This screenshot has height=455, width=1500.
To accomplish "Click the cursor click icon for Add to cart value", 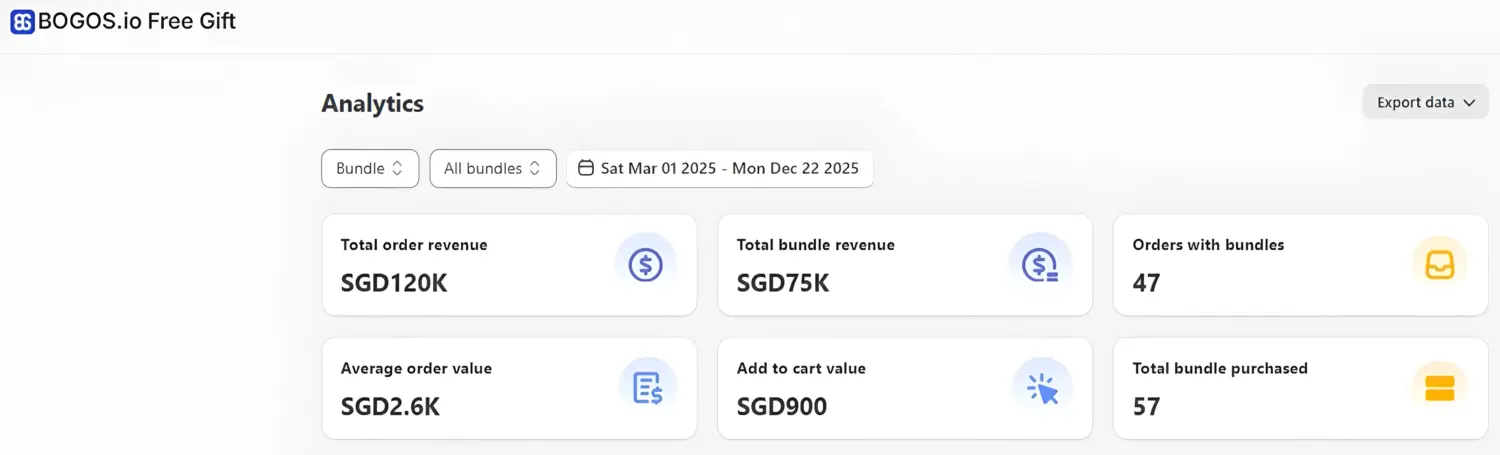I will [x=1042, y=388].
